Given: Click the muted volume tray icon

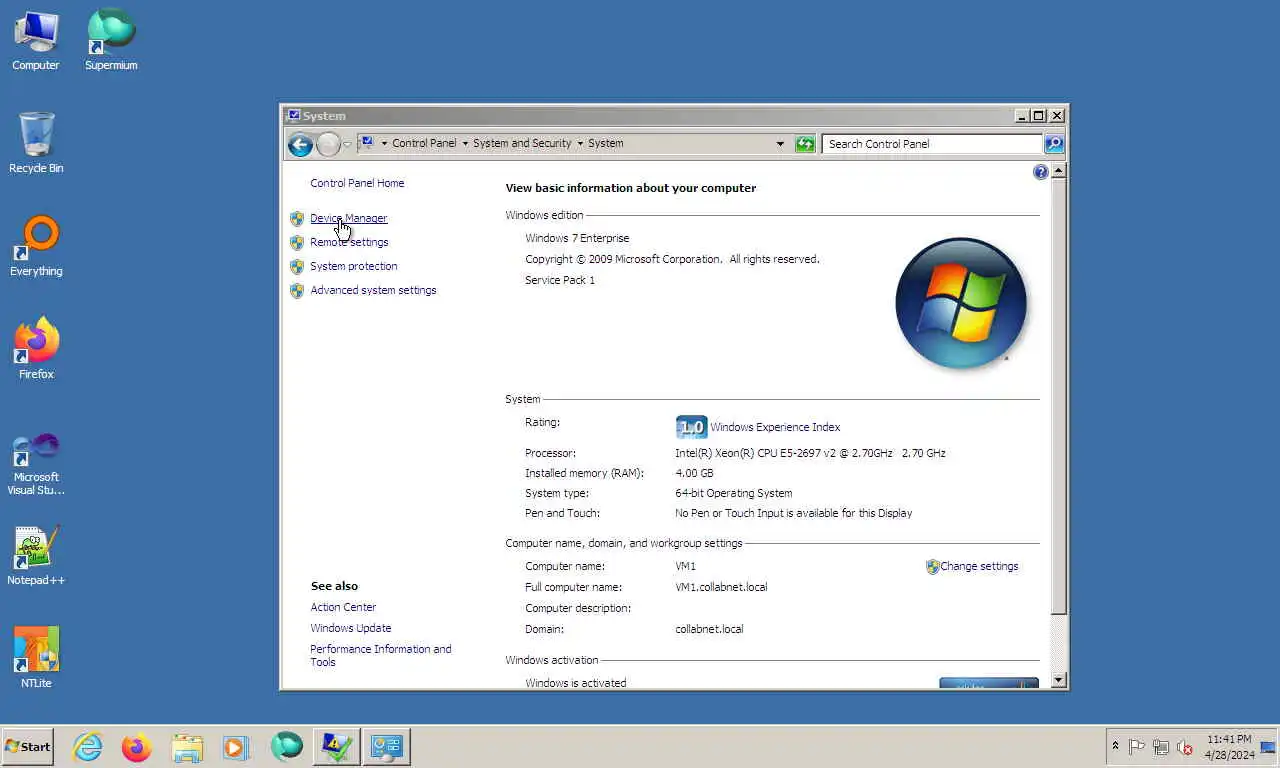Looking at the screenshot, I should click(1185, 747).
